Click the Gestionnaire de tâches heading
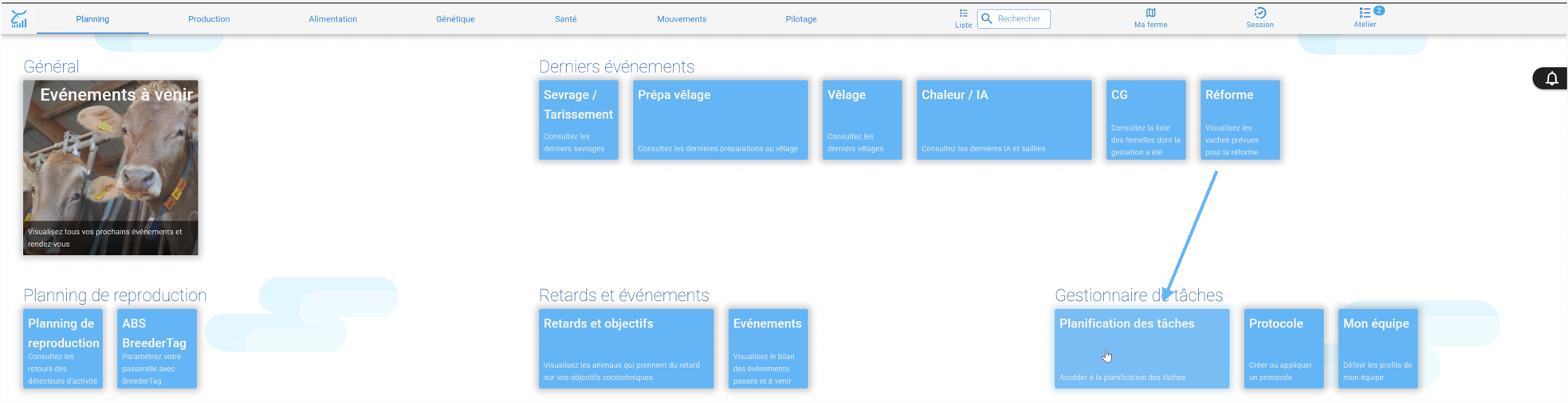Image resolution: width=1568 pixels, height=403 pixels. tap(1138, 295)
